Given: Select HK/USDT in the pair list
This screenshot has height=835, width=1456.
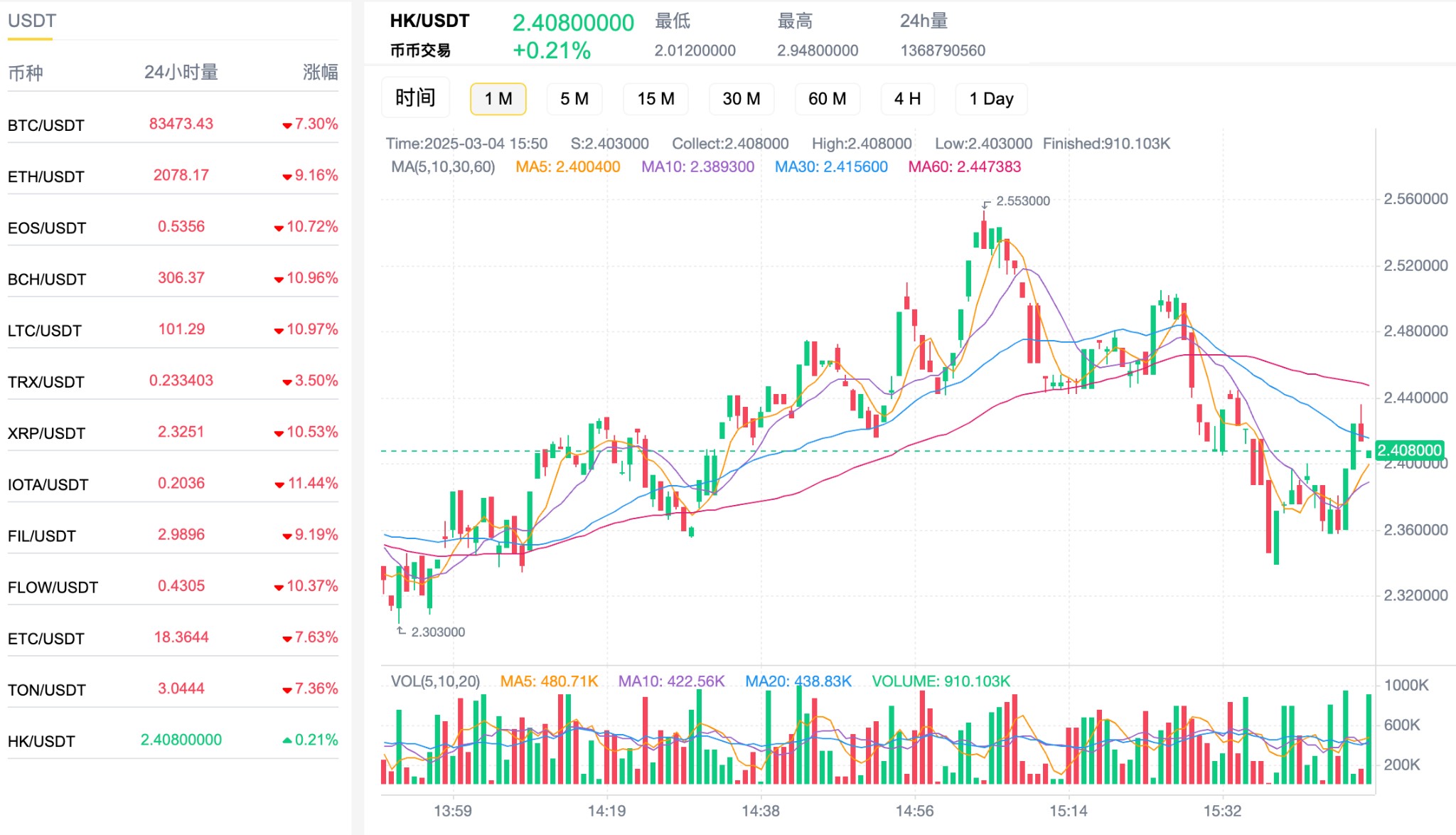Looking at the screenshot, I should [x=173, y=740].
